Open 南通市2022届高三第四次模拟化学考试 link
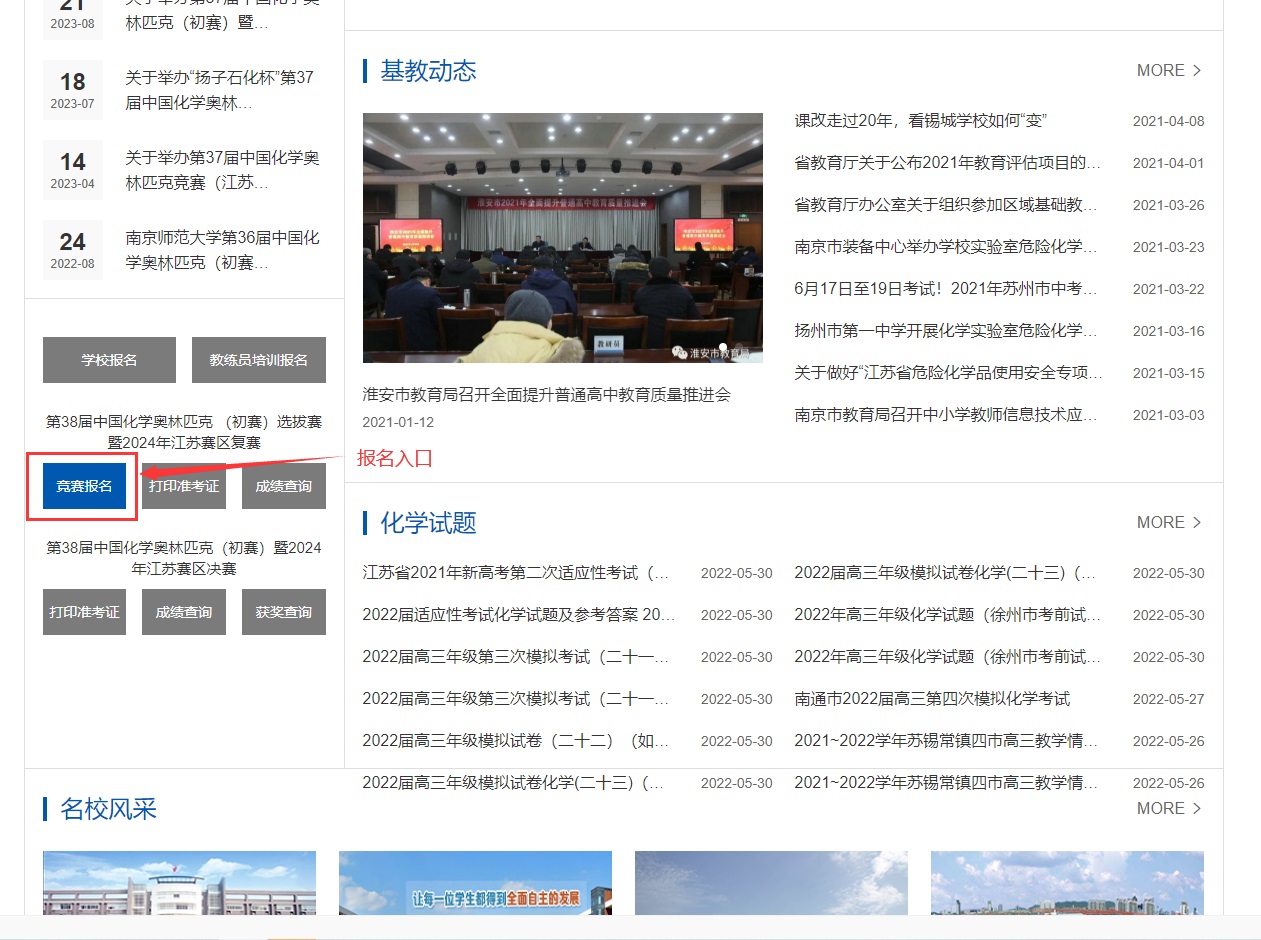Image resolution: width=1261 pixels, height=940 pixels. tap(932, 699)
